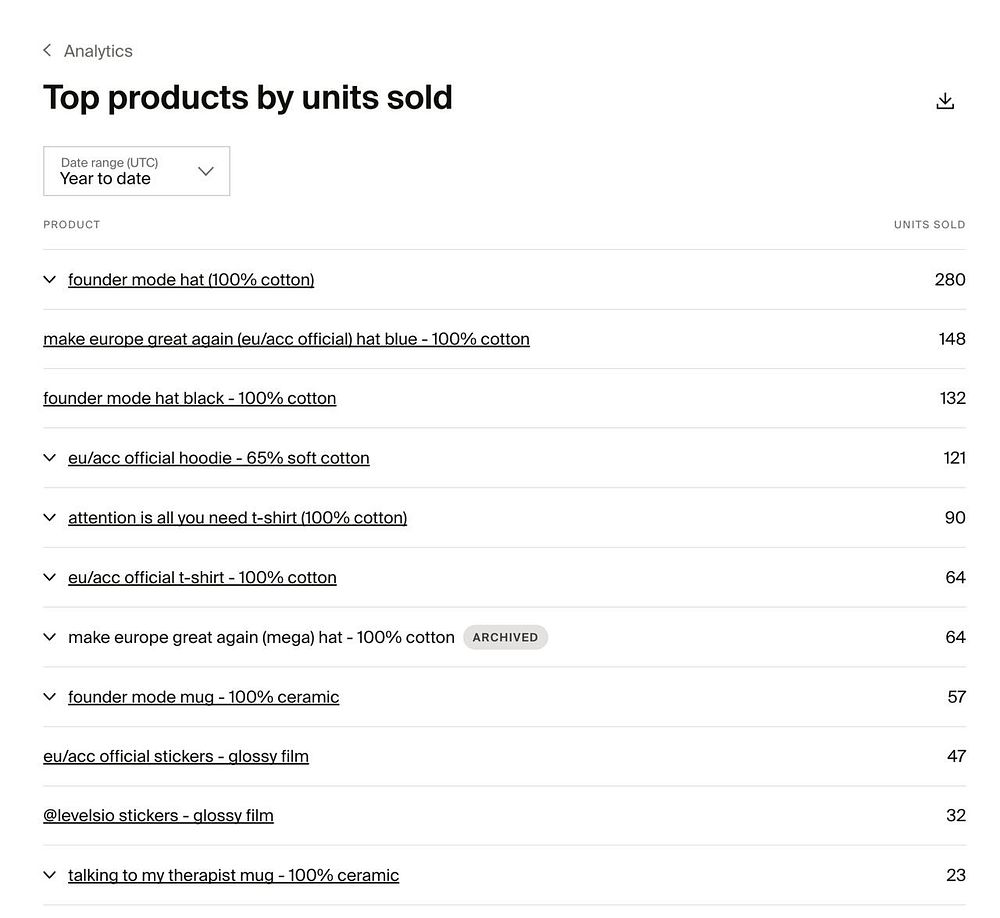1000x918 pixels.
Task: Click the back arrow beside Analytics
Action: point(47,51)
